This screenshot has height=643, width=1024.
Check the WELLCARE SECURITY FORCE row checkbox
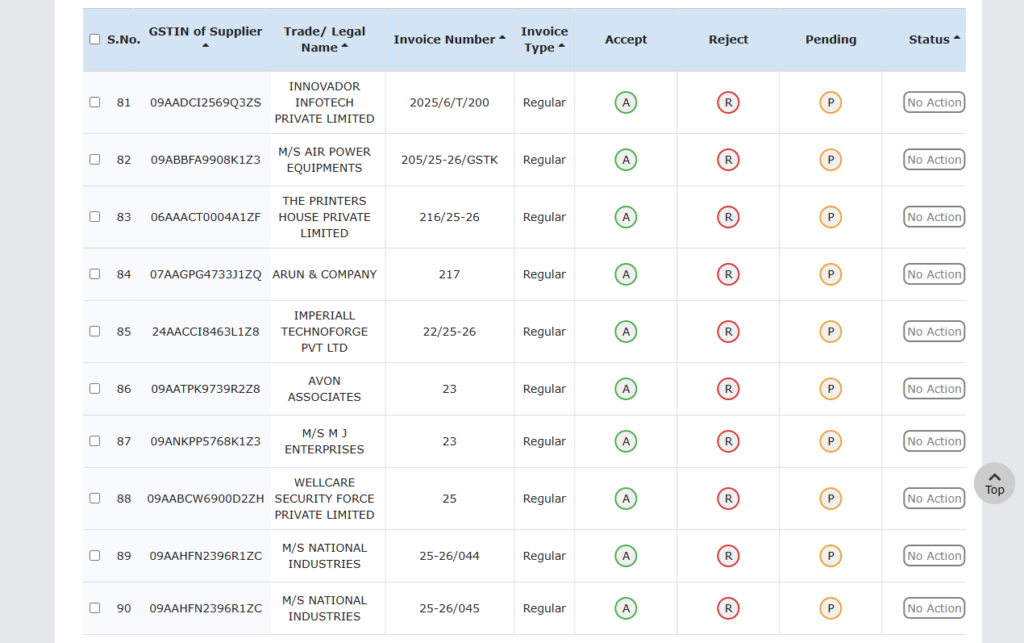click(95, 498)
